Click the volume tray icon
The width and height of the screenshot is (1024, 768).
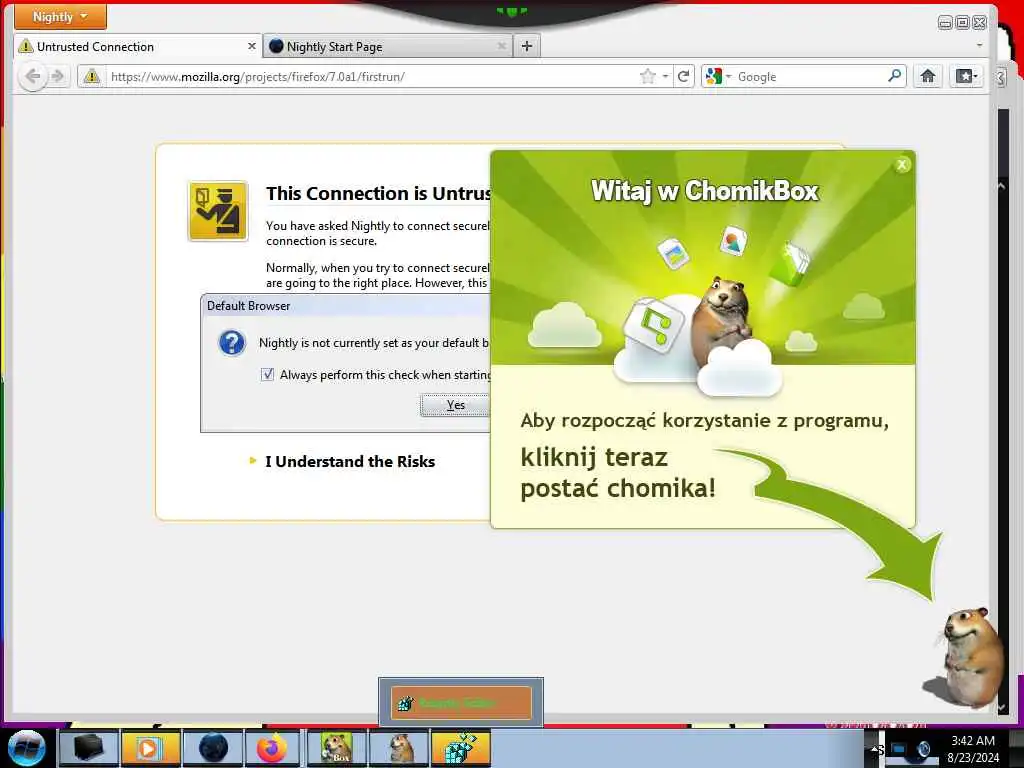tap(923, 749)
